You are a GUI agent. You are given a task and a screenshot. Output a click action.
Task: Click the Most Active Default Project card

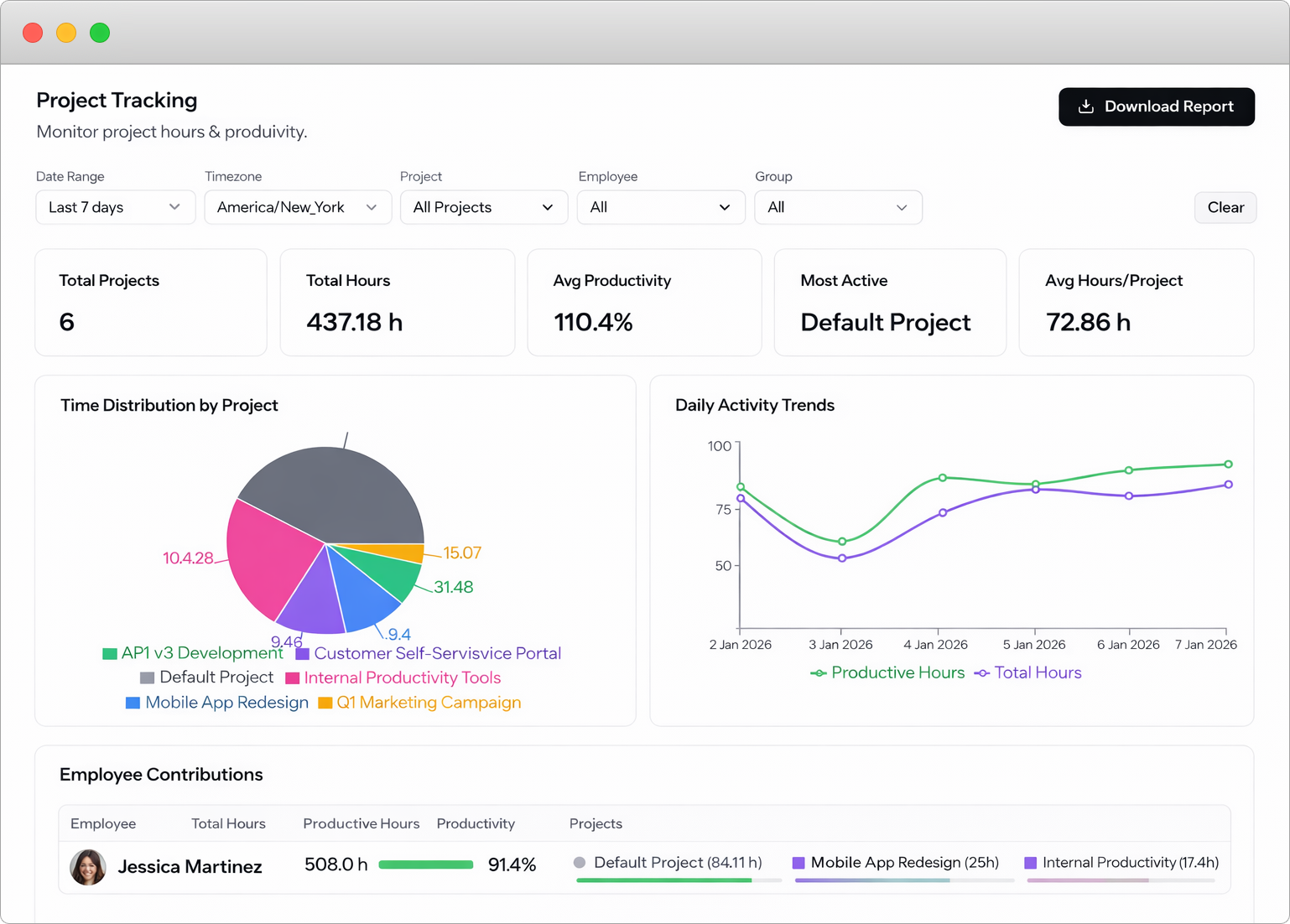click(x=890, y=302)
